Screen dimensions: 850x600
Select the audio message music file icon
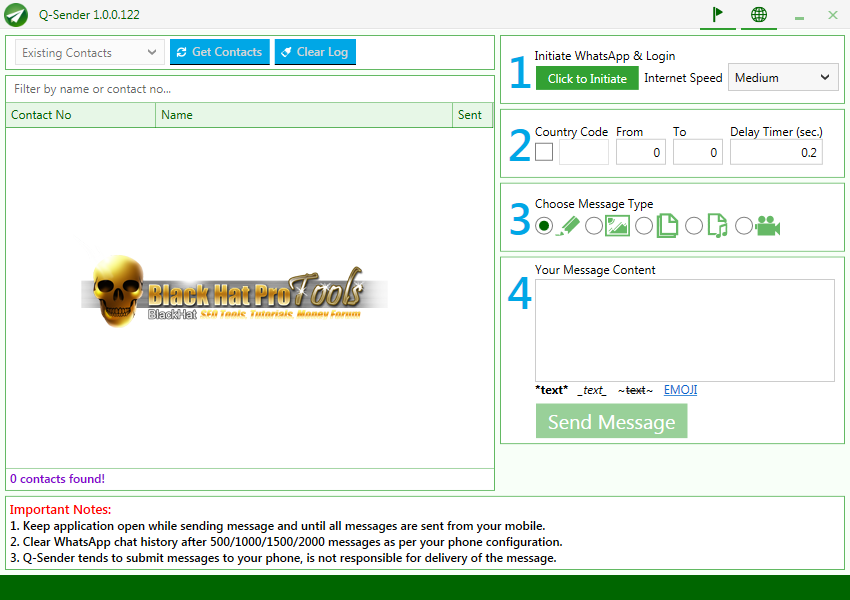pos(717,225)
